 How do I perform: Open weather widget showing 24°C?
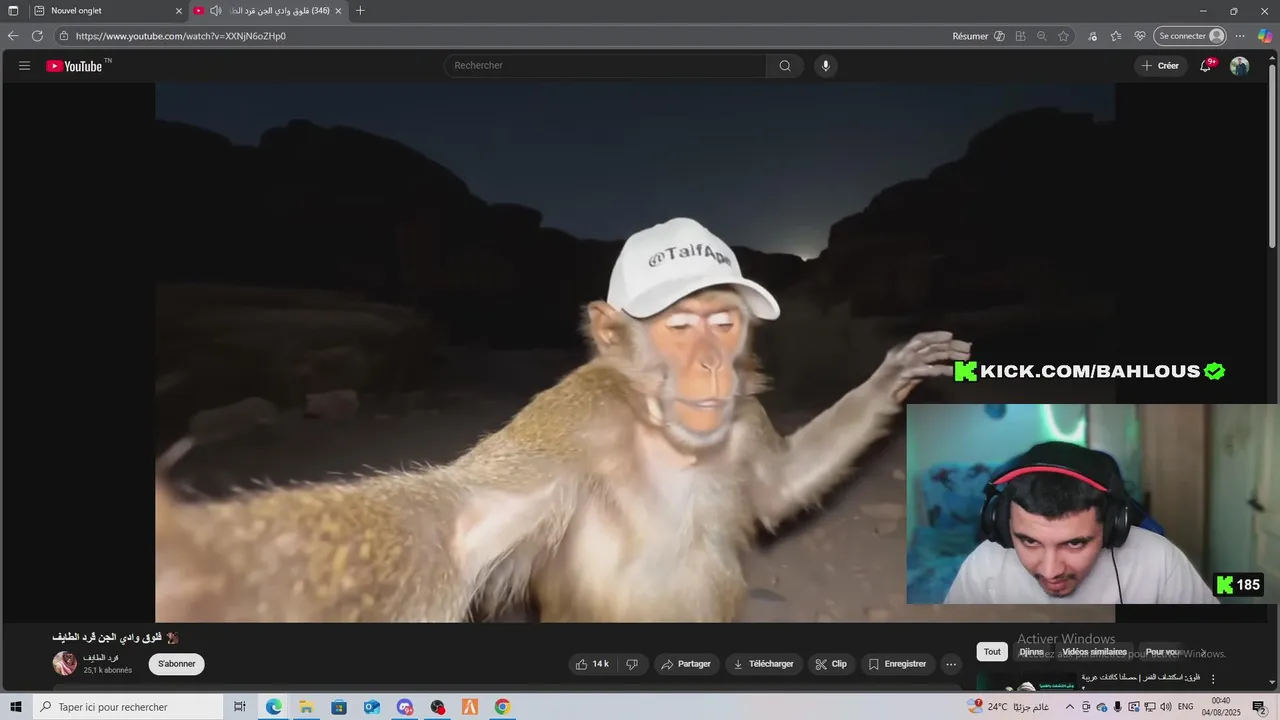click(x=1010, y=707)
